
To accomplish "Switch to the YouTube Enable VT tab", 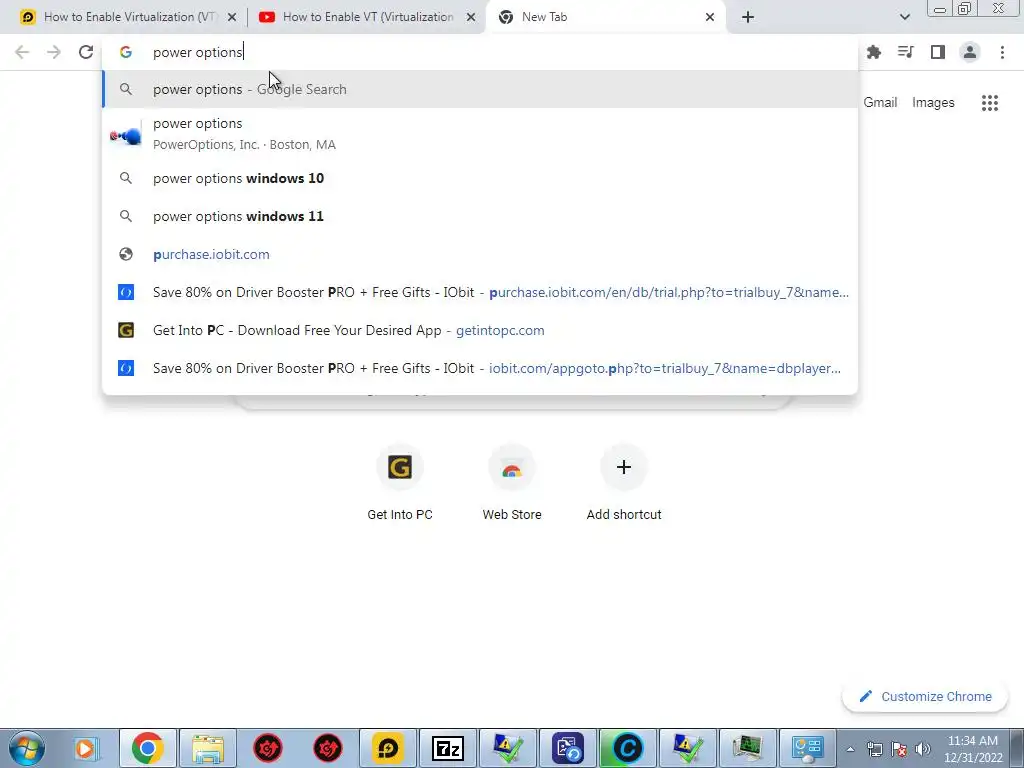I will tap(367, 17).
